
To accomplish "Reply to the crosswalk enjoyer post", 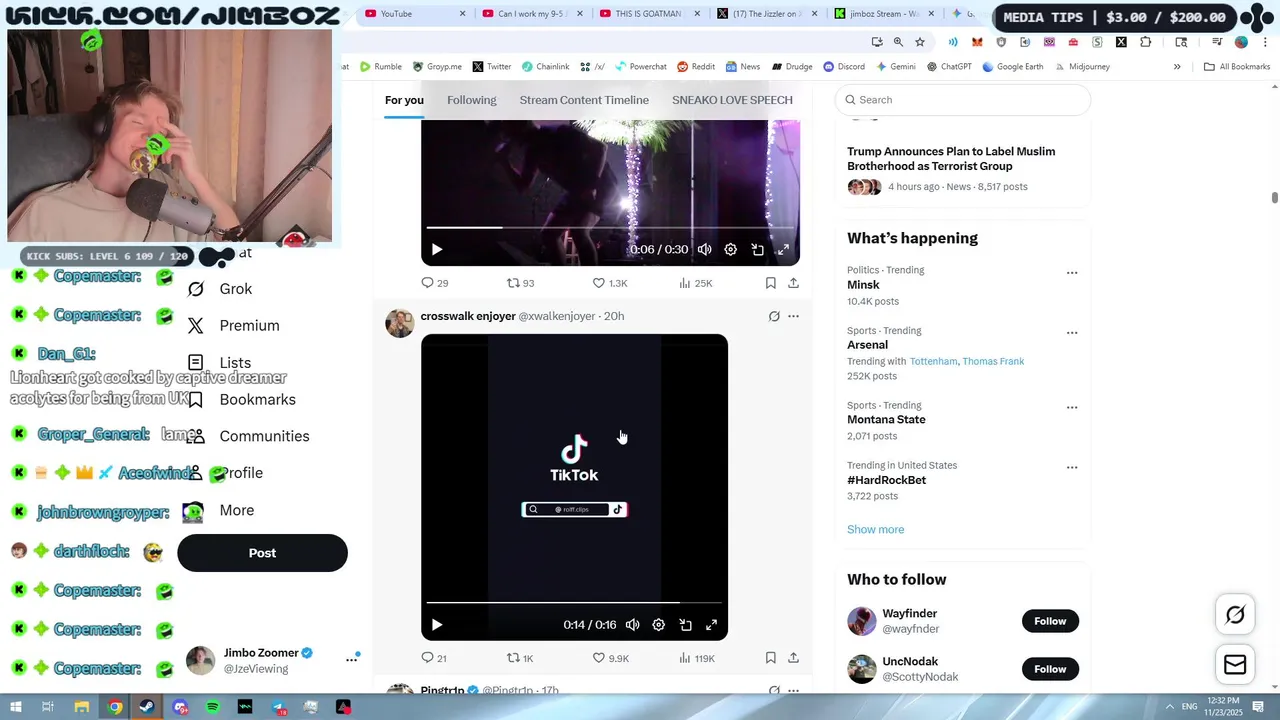I will pos(434,658).
